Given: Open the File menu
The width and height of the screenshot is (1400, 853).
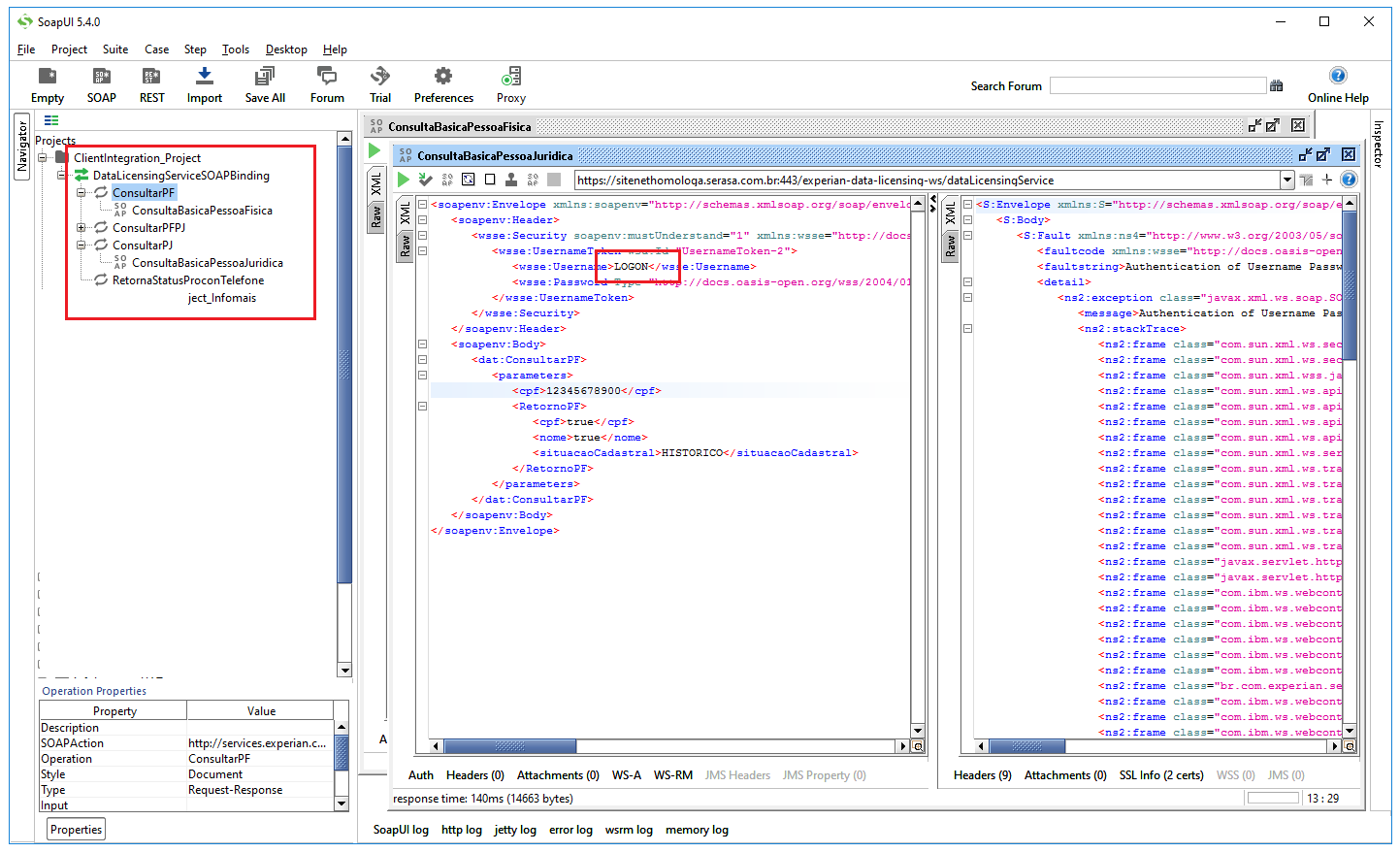Looking at the screenshot, I should pos(26,49).
